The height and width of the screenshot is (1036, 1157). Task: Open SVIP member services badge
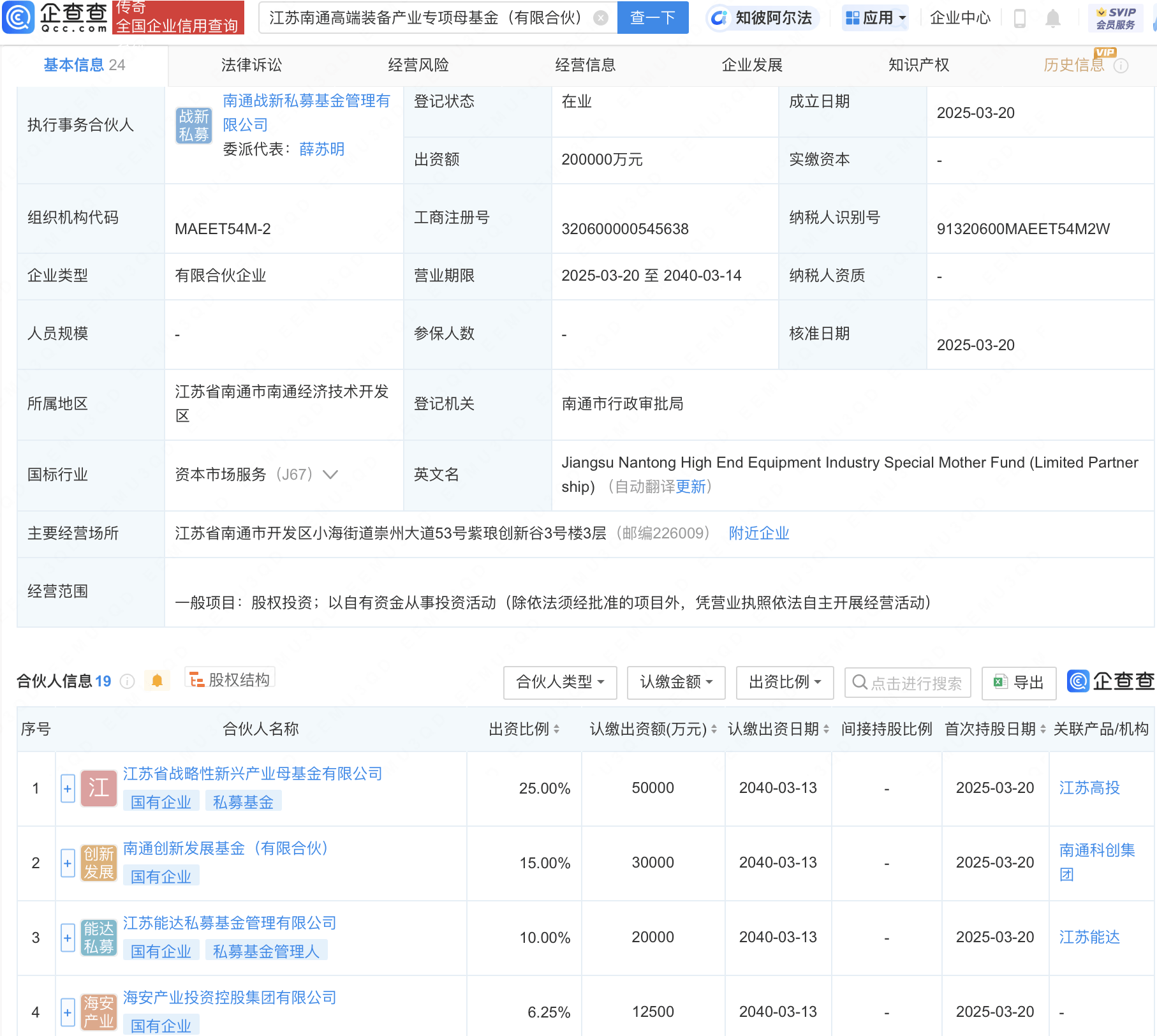pyautogui.click(x=1116, y=18)
